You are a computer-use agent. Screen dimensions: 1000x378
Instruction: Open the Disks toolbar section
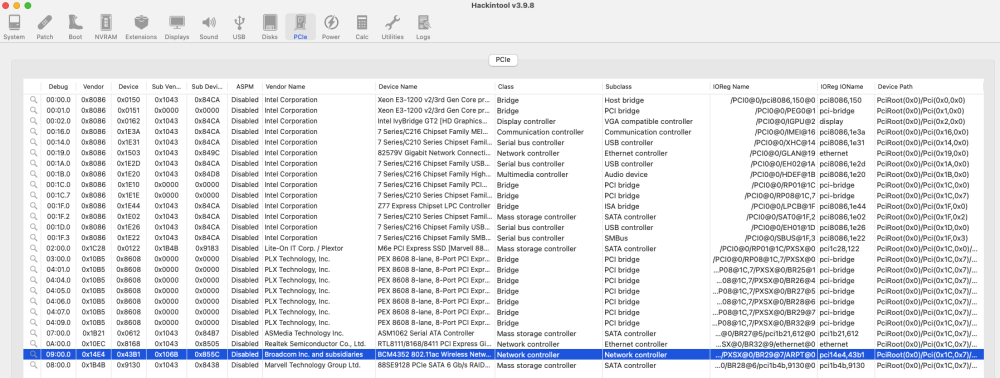pos(270,27)
